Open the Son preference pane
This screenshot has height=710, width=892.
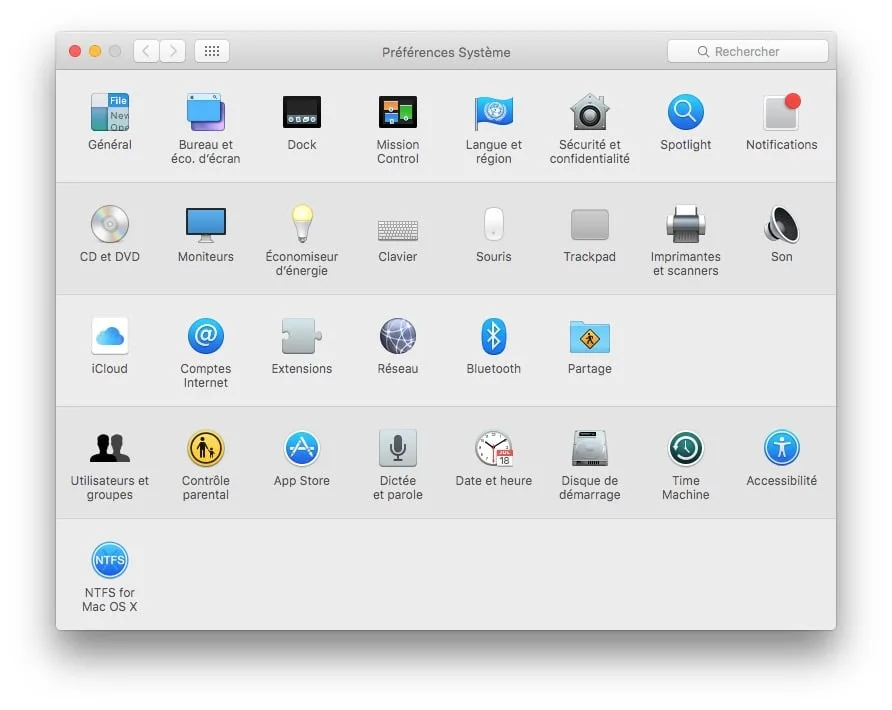(781, 224)
